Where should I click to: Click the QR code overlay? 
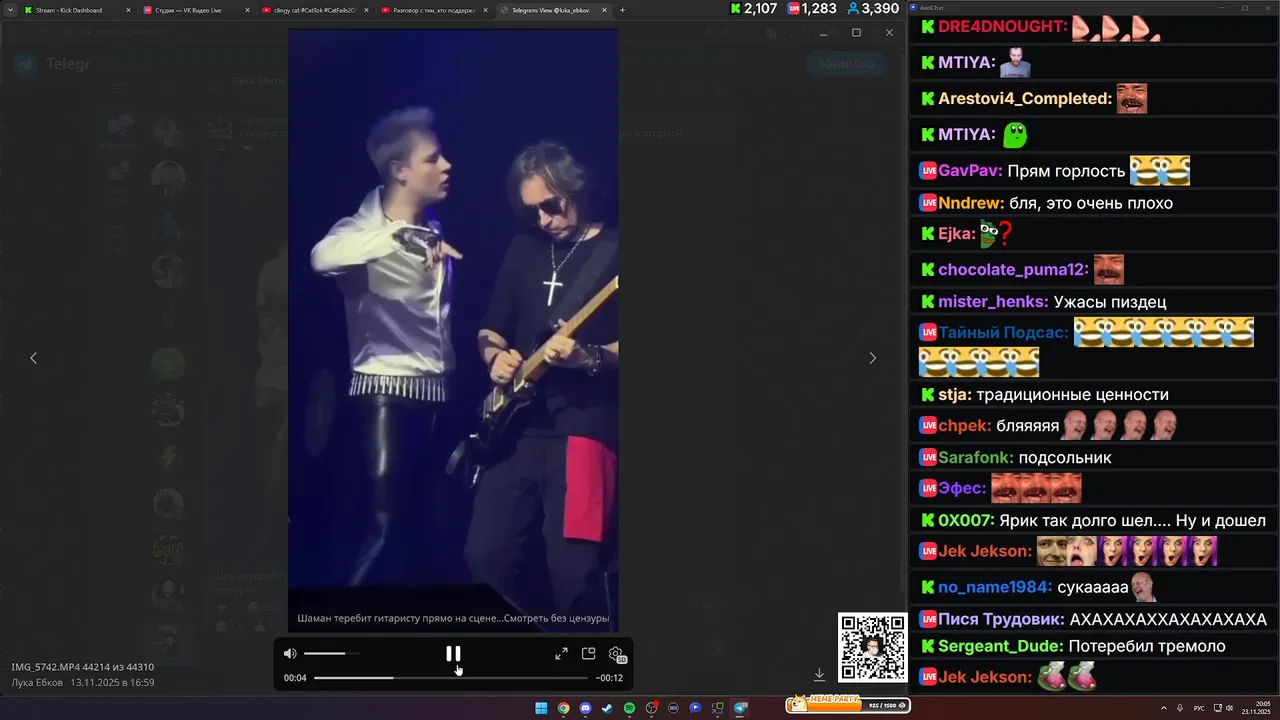click(872, 647)
